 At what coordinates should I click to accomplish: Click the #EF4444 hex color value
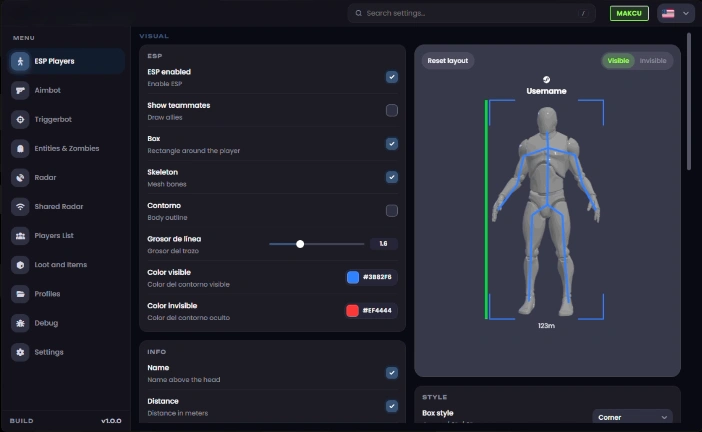(377, 311)
